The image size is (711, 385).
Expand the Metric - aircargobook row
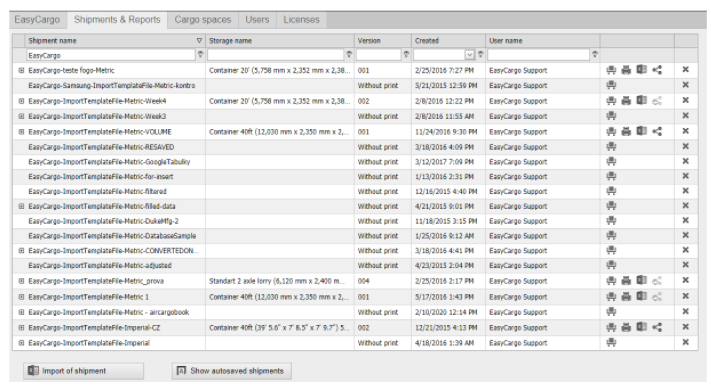(21, 312)
